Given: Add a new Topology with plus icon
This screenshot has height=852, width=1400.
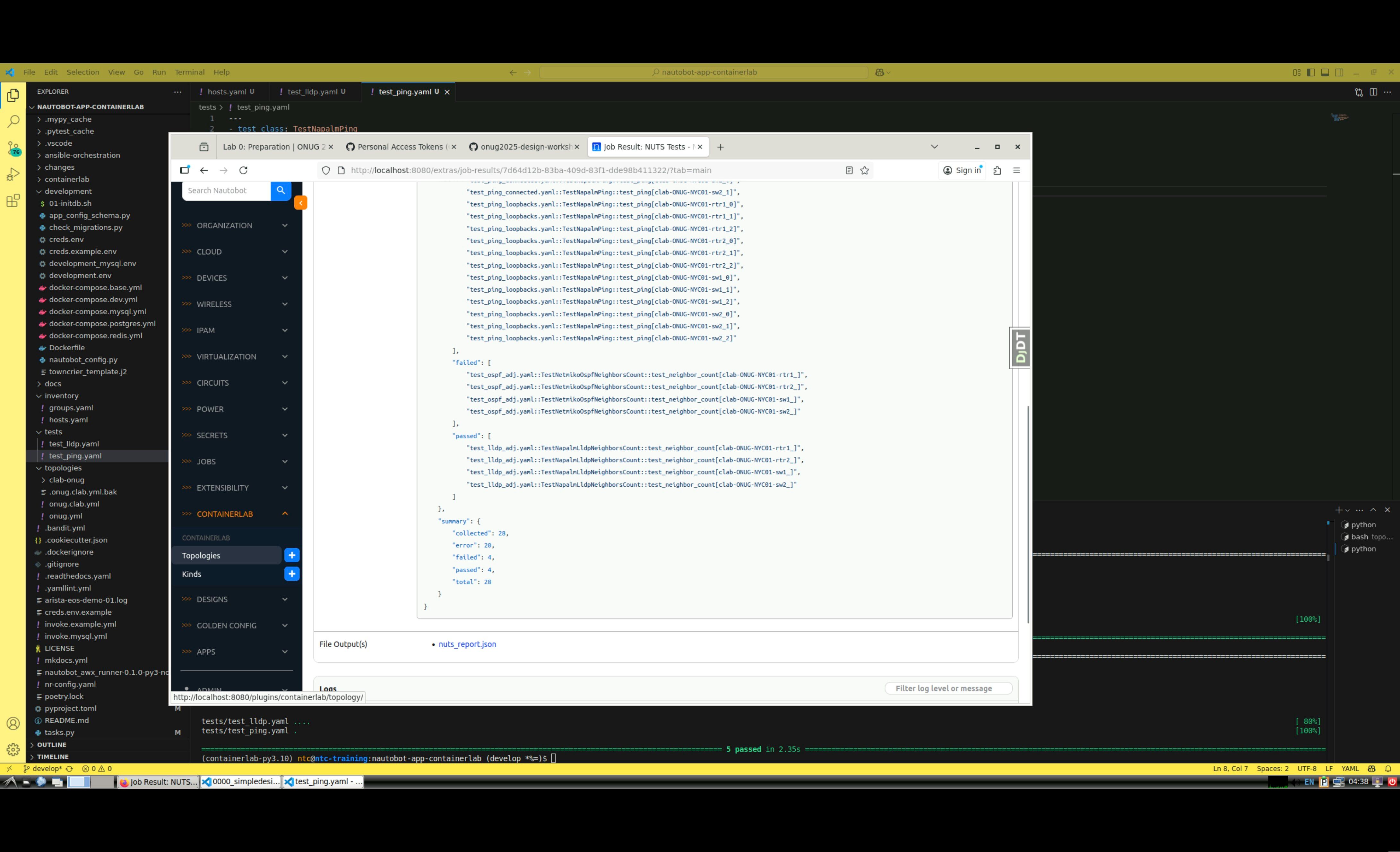Looking at the screenshot, I should point(291,556).
